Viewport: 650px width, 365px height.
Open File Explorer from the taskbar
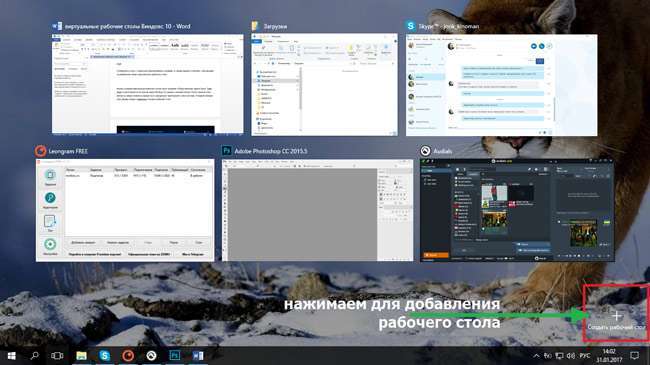point(81,356)
